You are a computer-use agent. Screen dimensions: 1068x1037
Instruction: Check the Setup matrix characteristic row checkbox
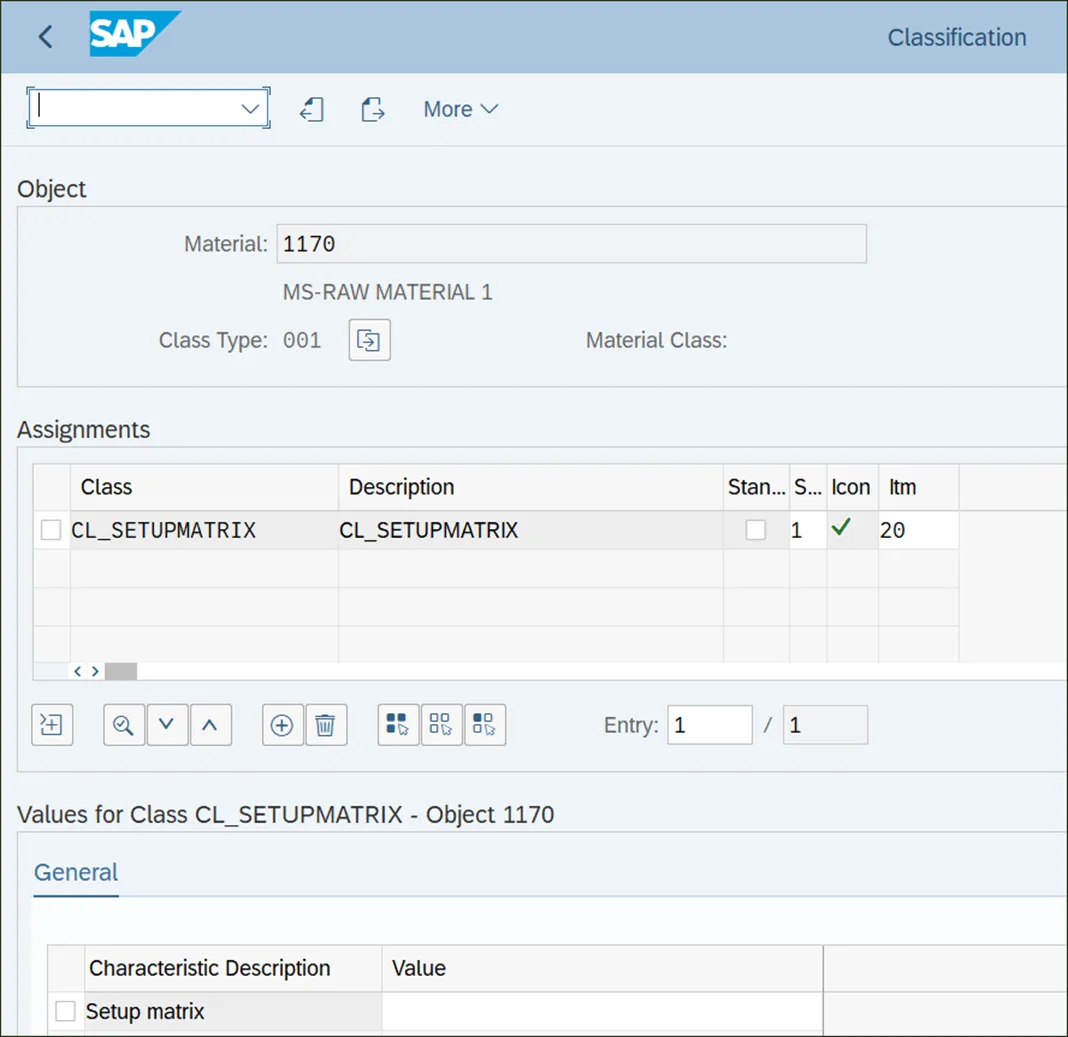coord(65,1011)
